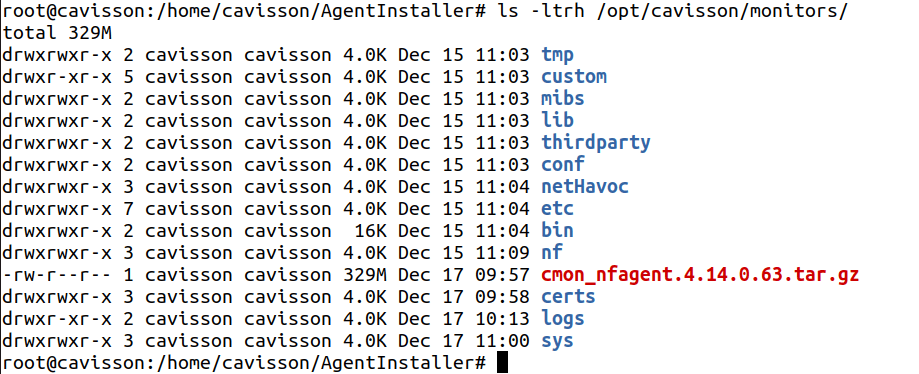Click the certs directory name
919x374 pixels.
569,297
